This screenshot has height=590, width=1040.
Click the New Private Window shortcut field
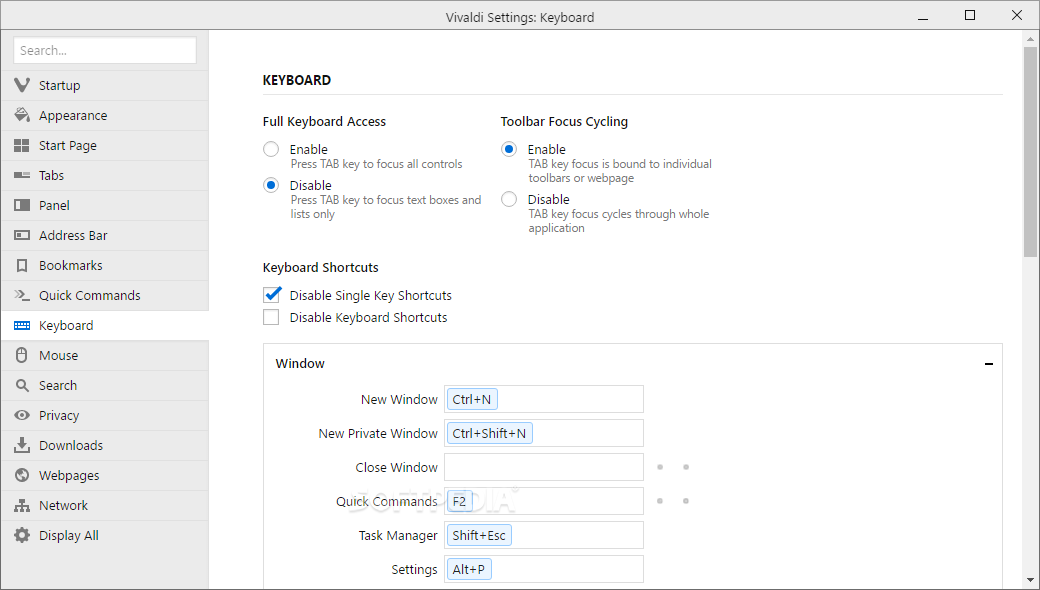[x=544, y=433]
